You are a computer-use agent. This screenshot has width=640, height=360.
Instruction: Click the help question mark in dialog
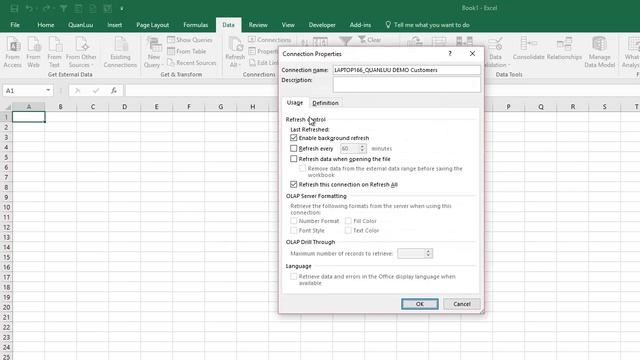point(450,53)
